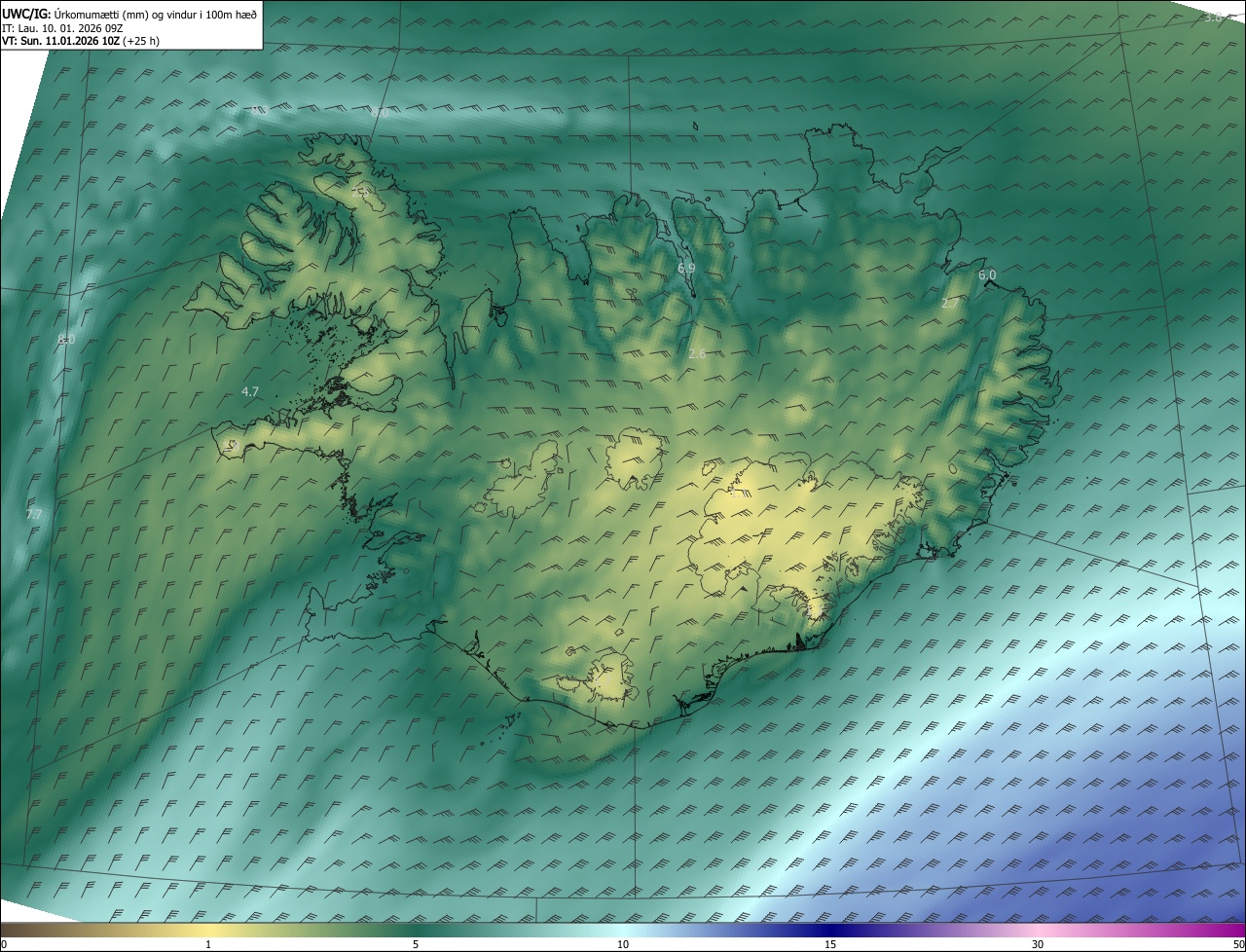Select the 2.5 value label in Westfjords

pos(360,192)
